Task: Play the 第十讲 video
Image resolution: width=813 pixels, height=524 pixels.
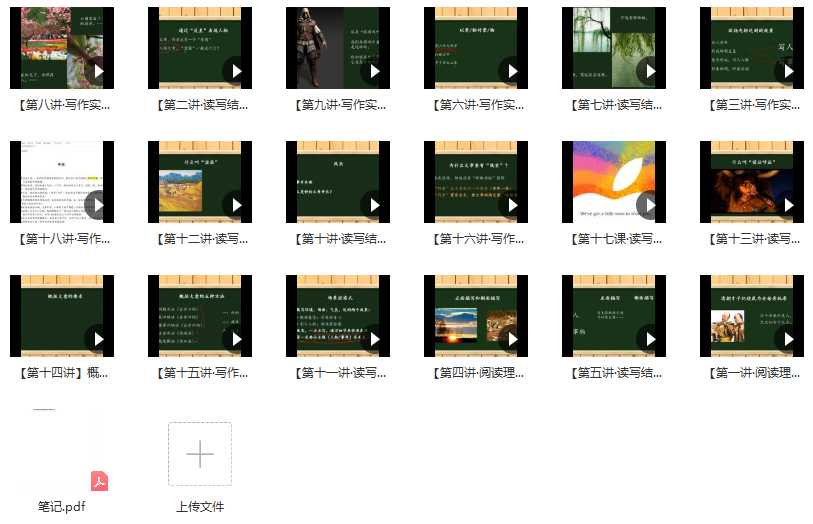Action: click(373, 205)
